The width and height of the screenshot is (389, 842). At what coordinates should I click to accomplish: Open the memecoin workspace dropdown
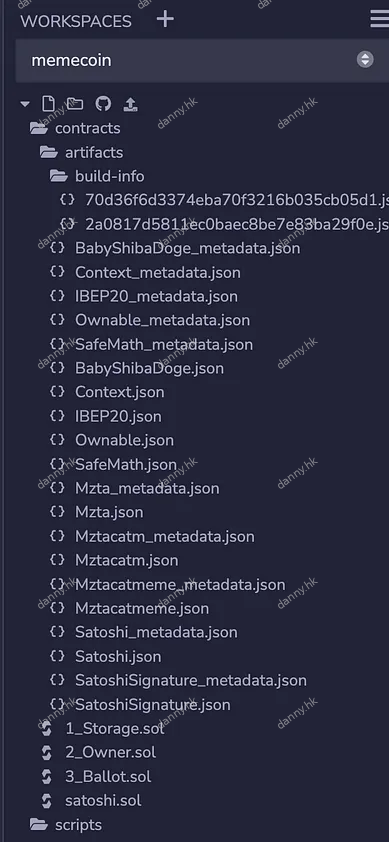click(x=202, y=60)
